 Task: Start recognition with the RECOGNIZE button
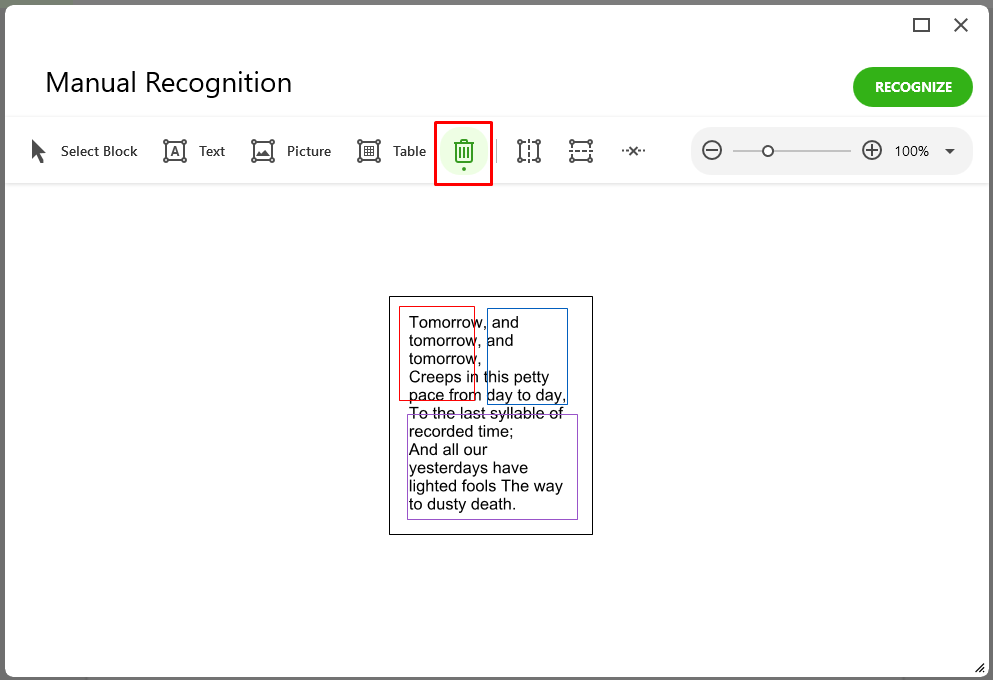click(x=913, y=87)
